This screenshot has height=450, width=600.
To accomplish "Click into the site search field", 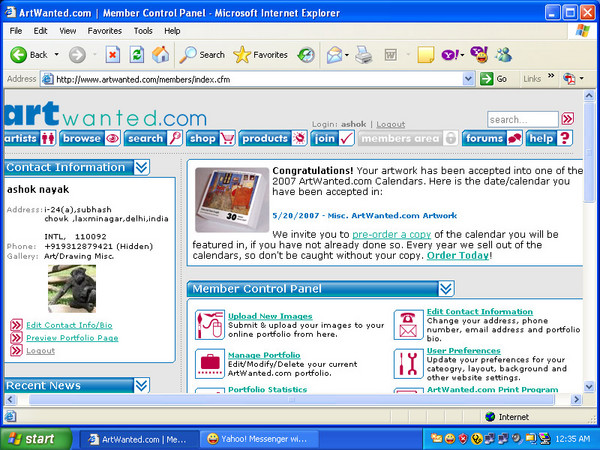I will pyautogui.click(x=523, y=119).
